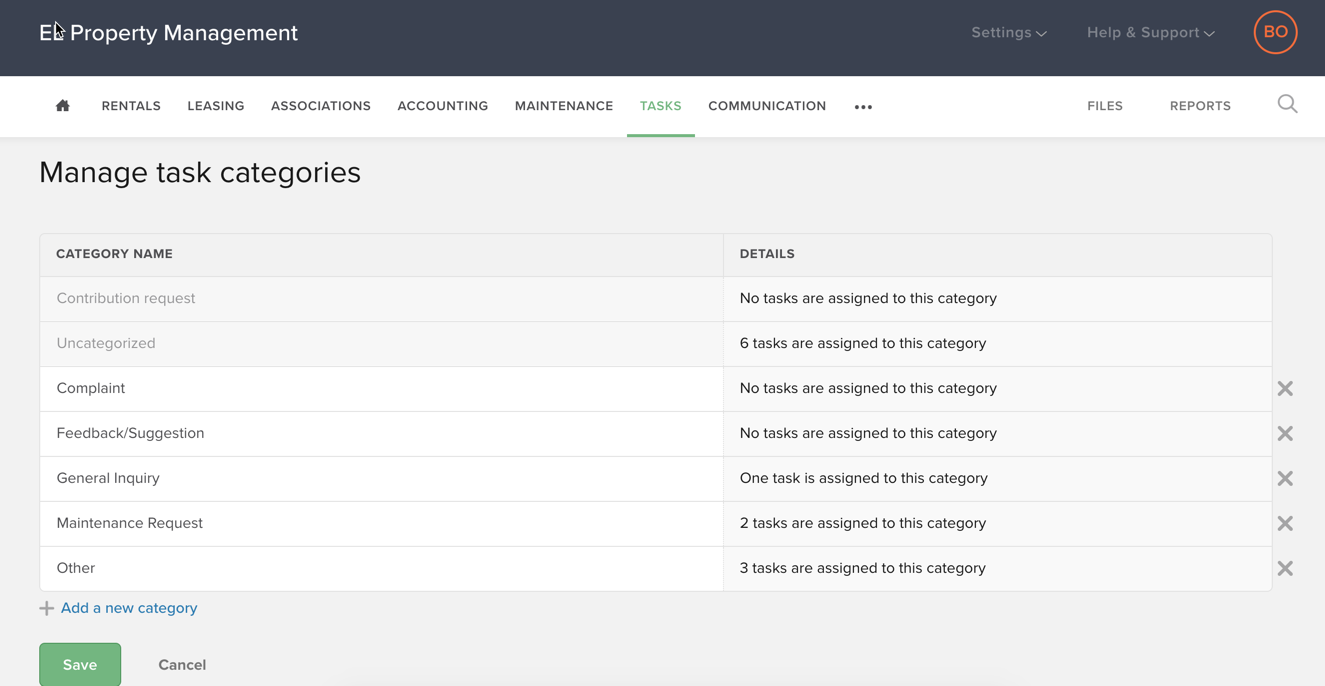Open the Settings dropdown
The height and width of the screenshot is (686, 1325).
click(1008, 32)
